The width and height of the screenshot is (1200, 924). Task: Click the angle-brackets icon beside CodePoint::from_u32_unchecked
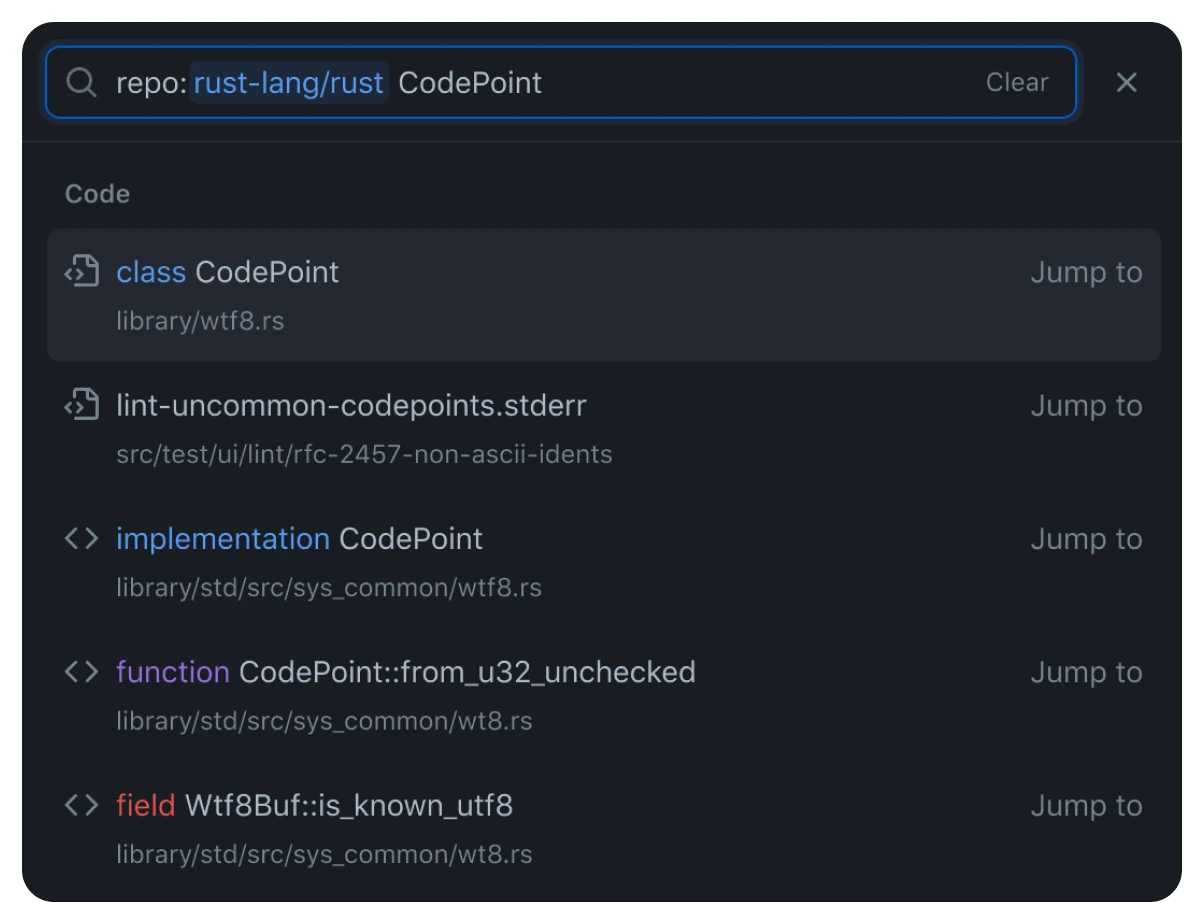point(83,671)
